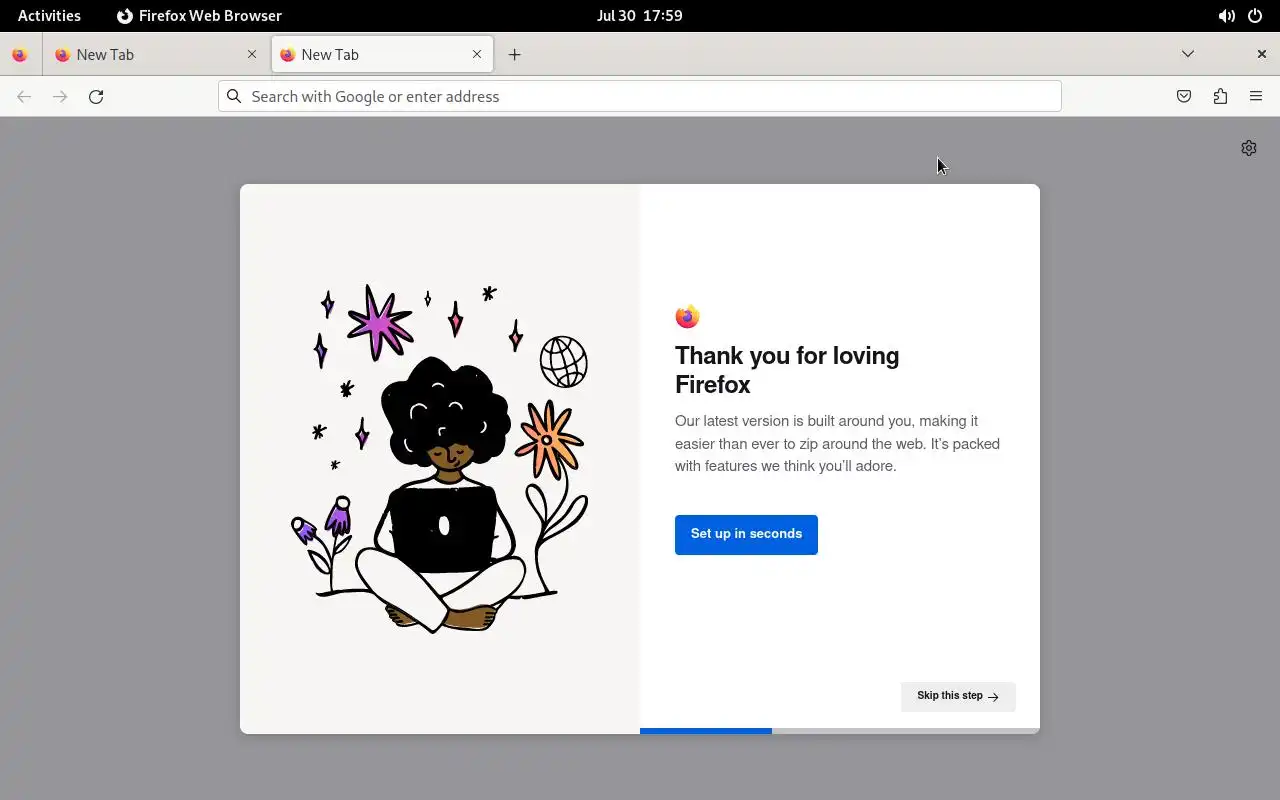Open a new tab with plus button
The image size is (1280, 800).
[x=515, y=55]
